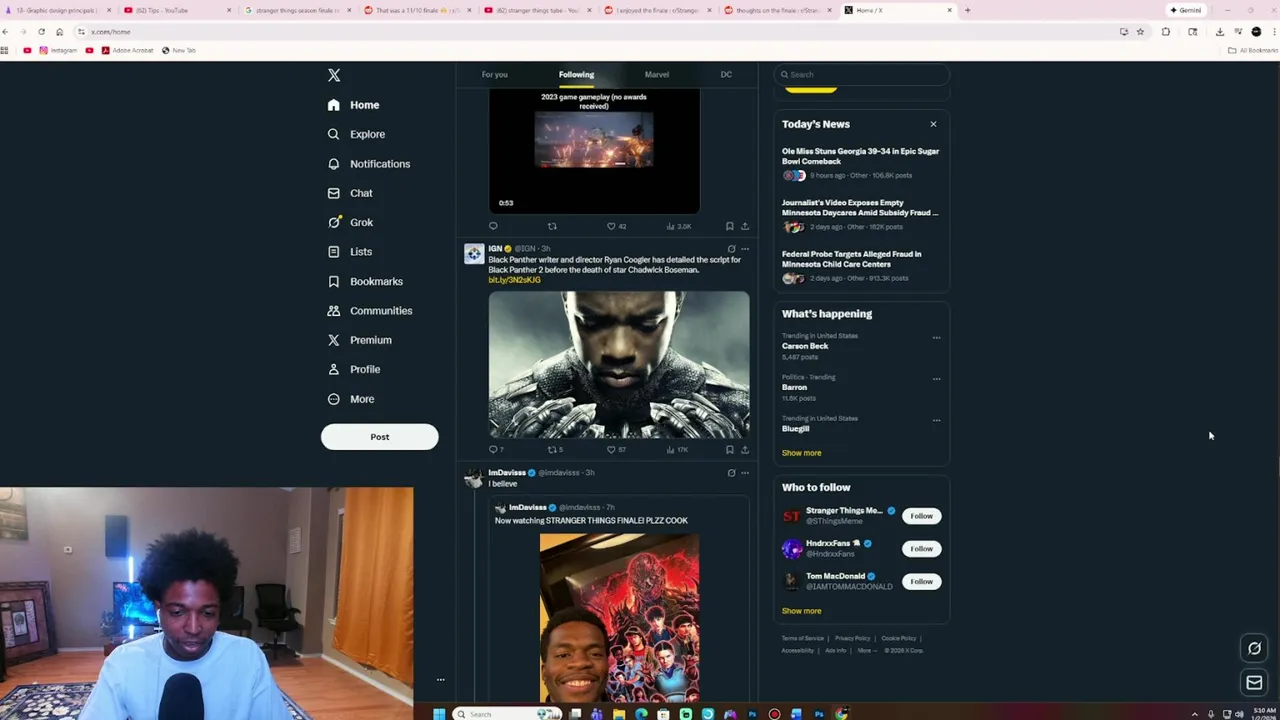1280x720 pixels.
Task: Reply to the IGN Black Panther post
Action: (x=493, y=450)
